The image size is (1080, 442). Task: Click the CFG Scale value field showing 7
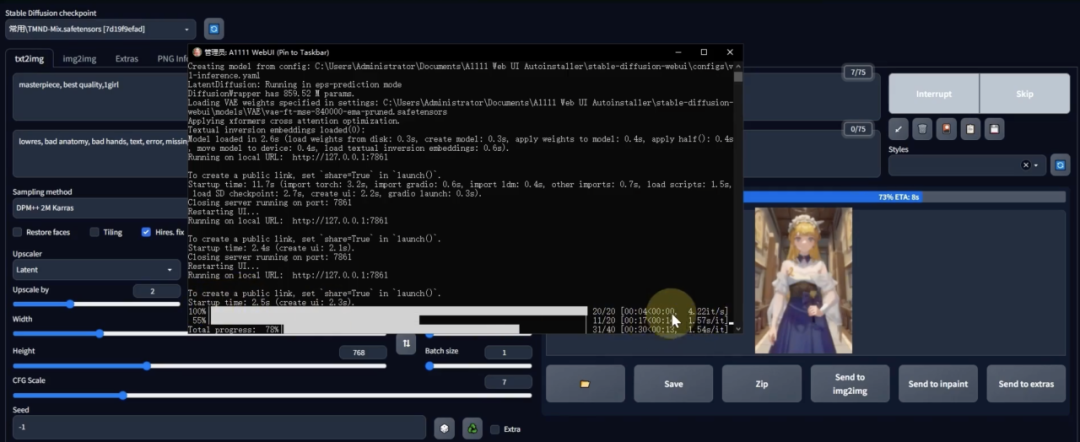508,382
